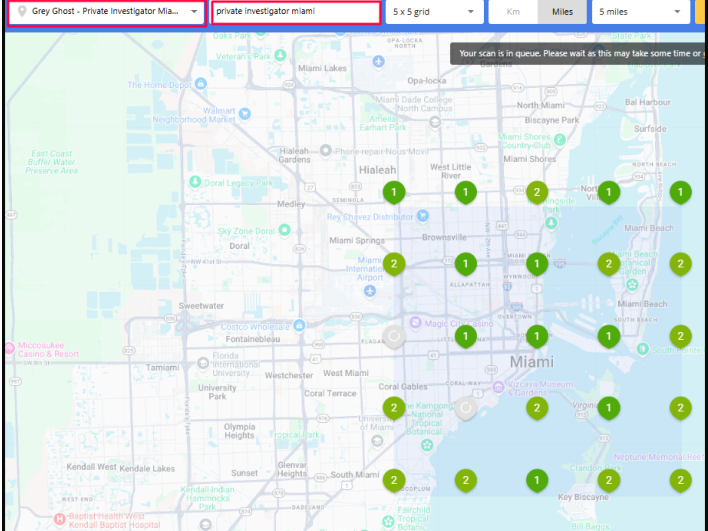Click the scan in queue notification banner

point(578,53)
